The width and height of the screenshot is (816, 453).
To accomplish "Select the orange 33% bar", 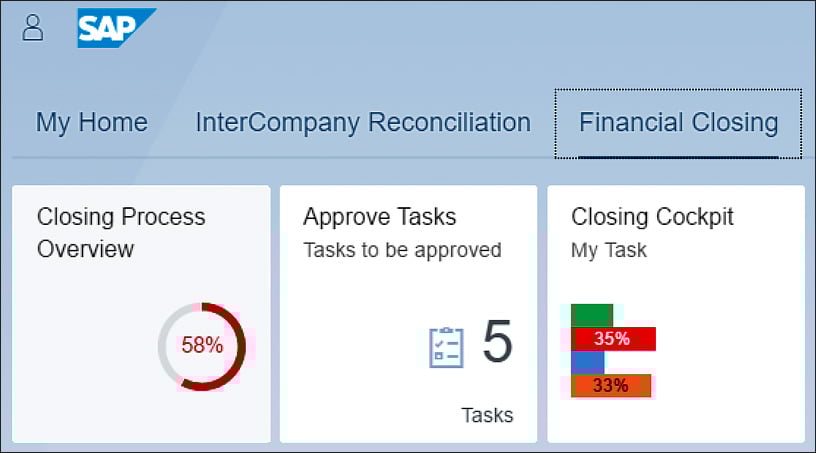I will 611,386.
